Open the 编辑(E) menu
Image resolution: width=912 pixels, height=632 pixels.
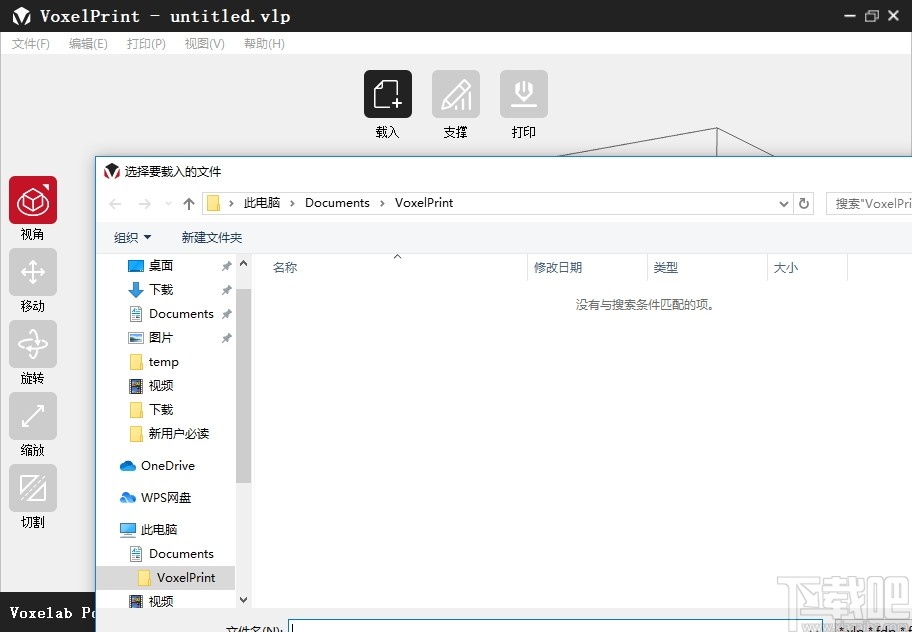(x=88, y=44)
